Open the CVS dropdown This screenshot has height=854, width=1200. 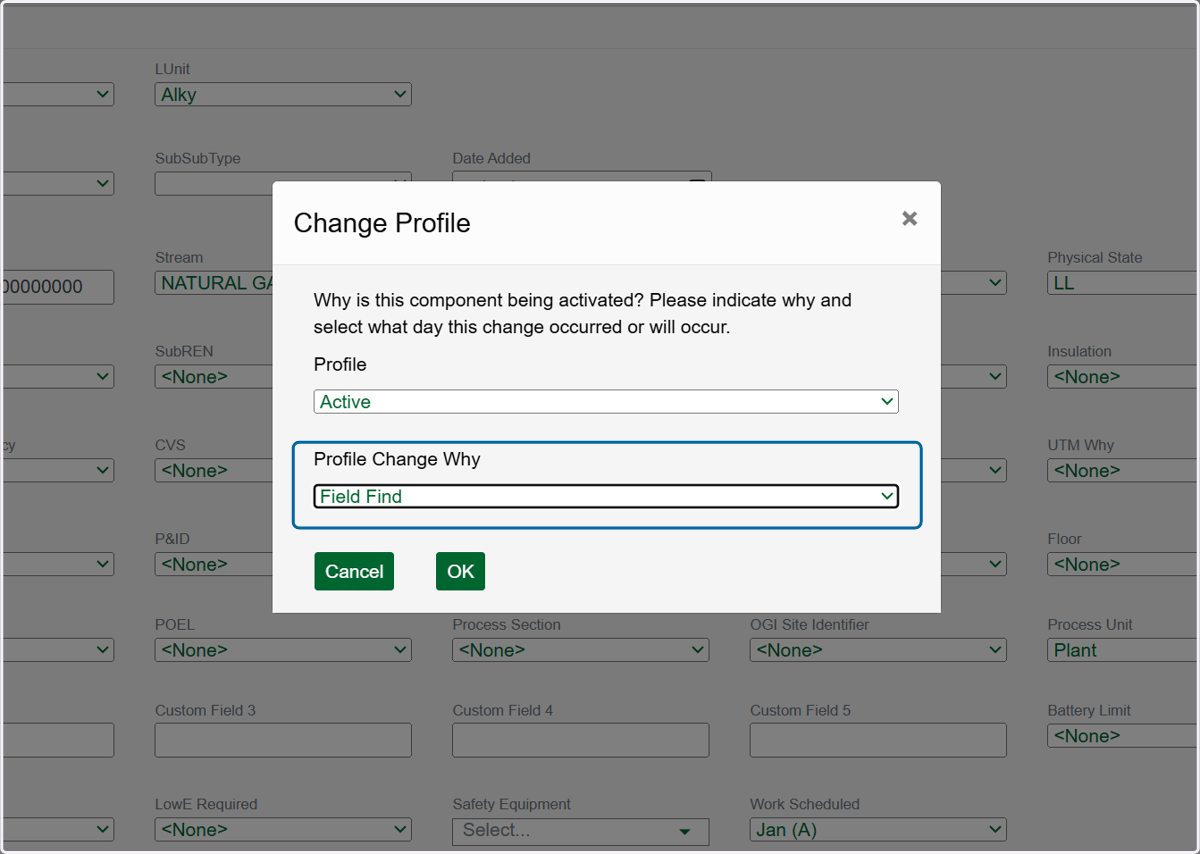214,470
